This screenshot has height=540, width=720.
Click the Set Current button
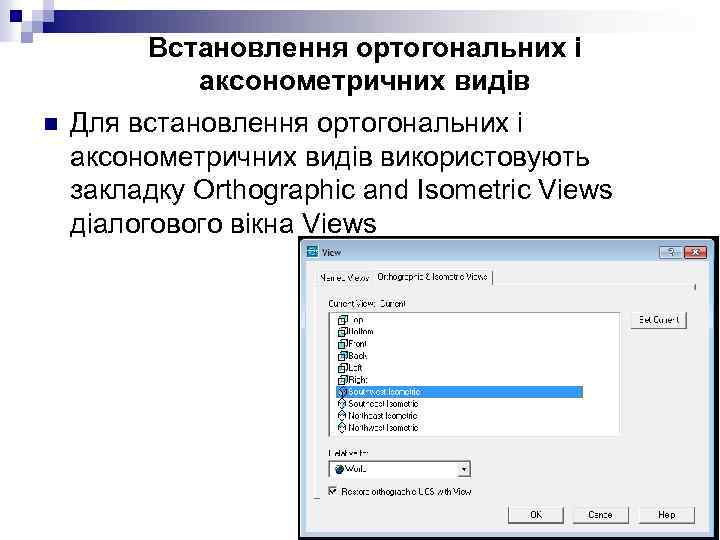point(658,320)
